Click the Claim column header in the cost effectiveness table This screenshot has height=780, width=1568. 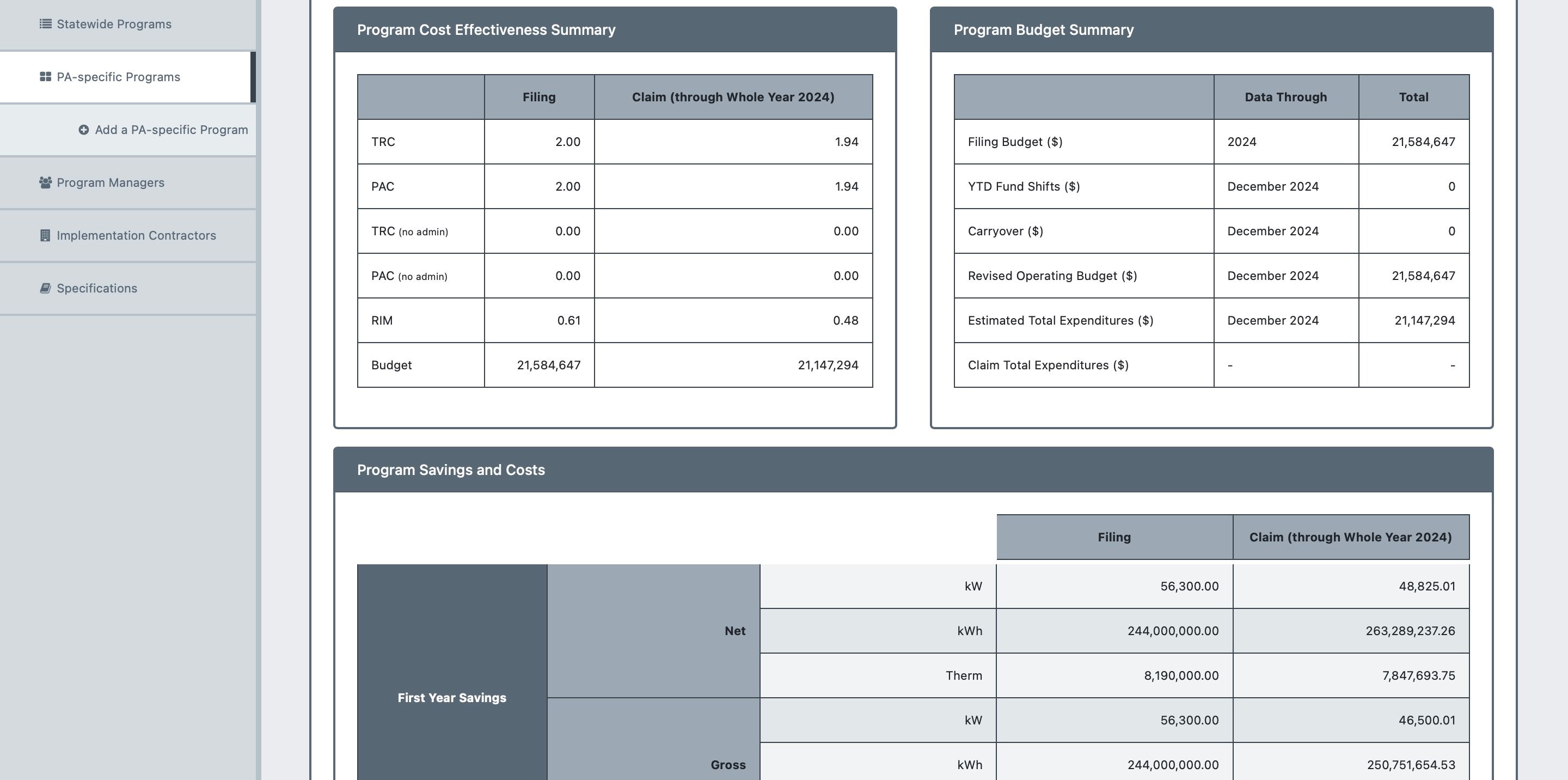pyautogui.click(x=733, y=97)
